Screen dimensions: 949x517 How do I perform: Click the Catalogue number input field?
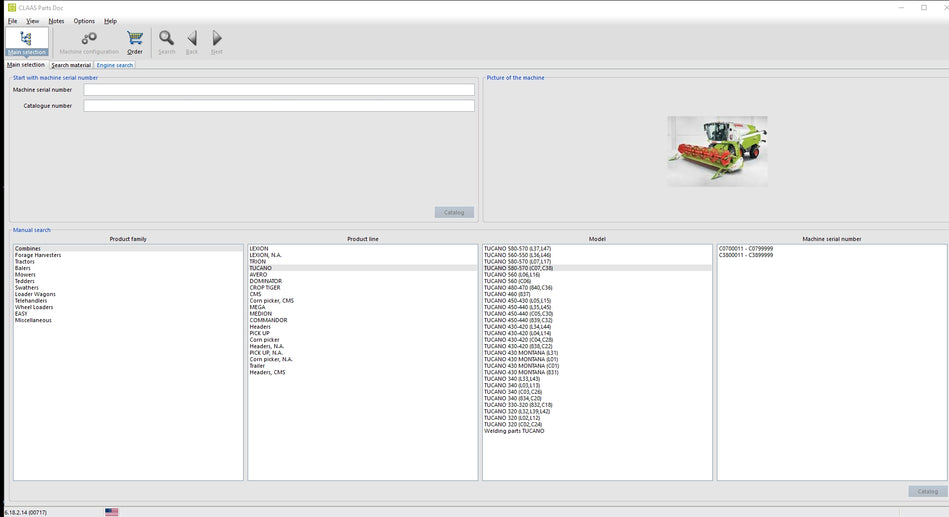click(279, 106)
